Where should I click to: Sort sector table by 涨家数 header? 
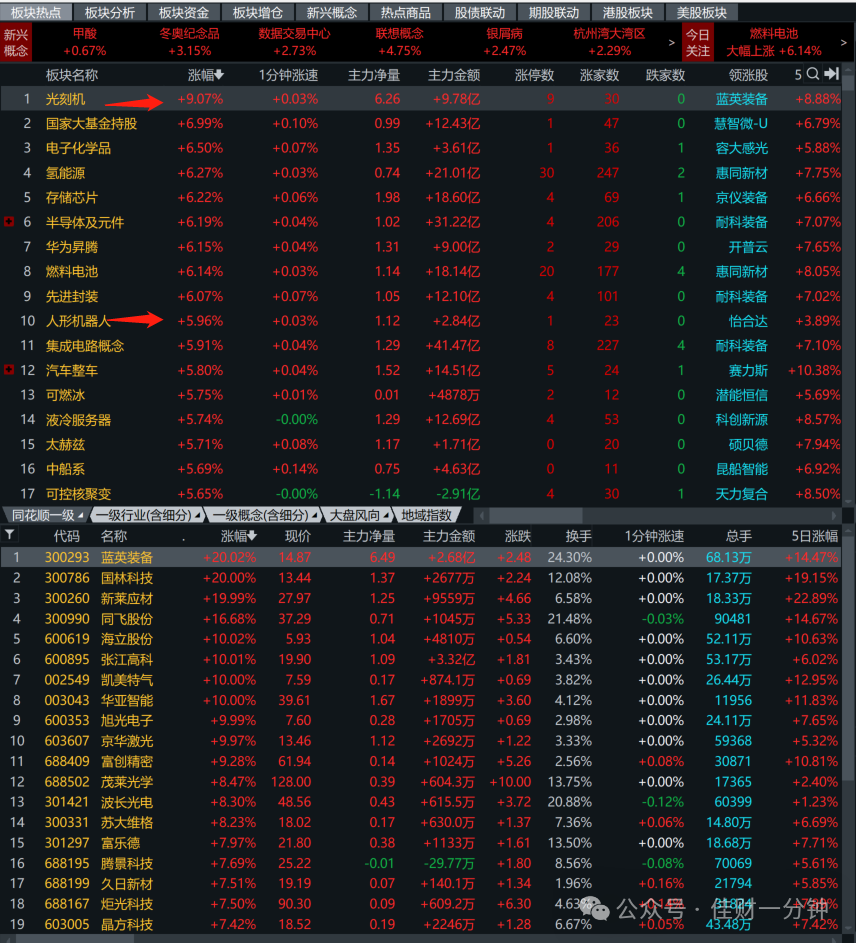tap(600, 75)
